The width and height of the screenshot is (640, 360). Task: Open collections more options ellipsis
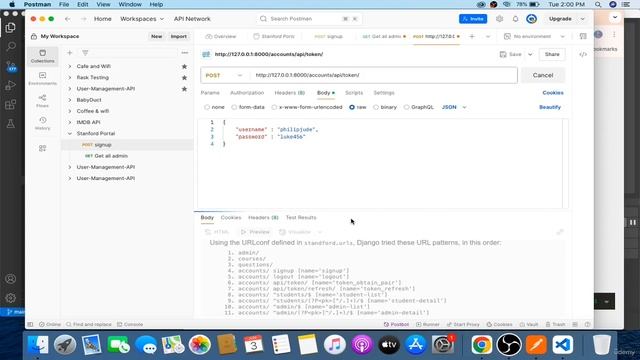pyautogui.click(x=185, y=53)
